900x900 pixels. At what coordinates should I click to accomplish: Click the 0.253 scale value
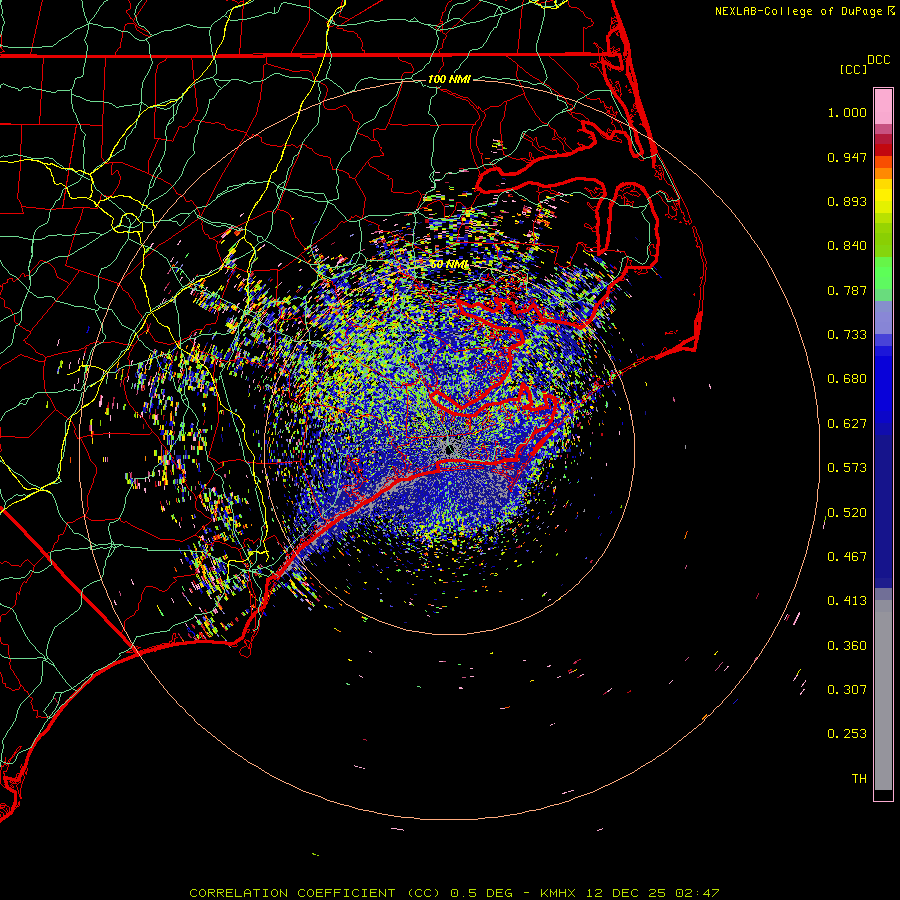(847, 734)
